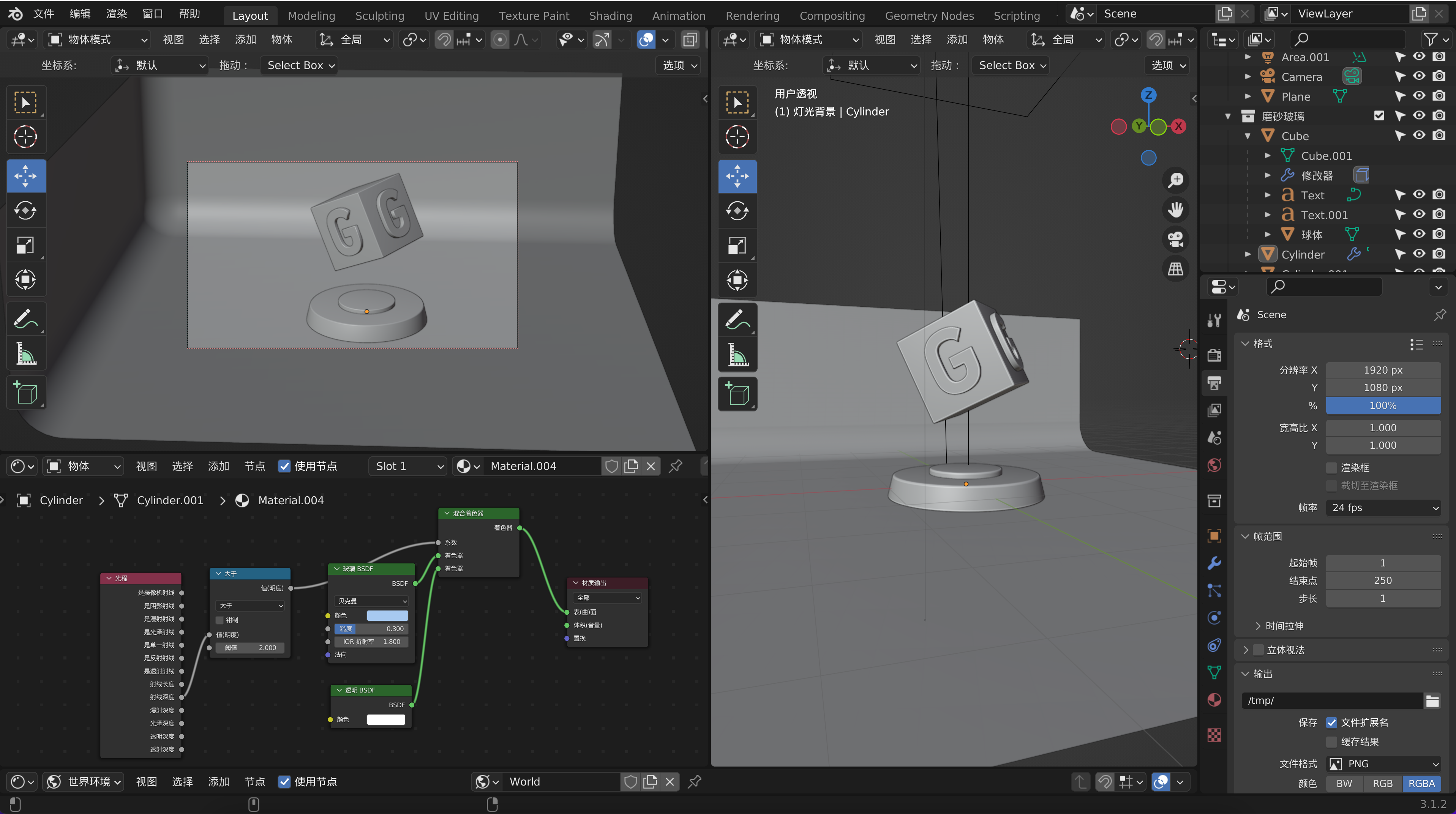
Task: Pick the Transform tool in left viewport
Action: [25, 279]
